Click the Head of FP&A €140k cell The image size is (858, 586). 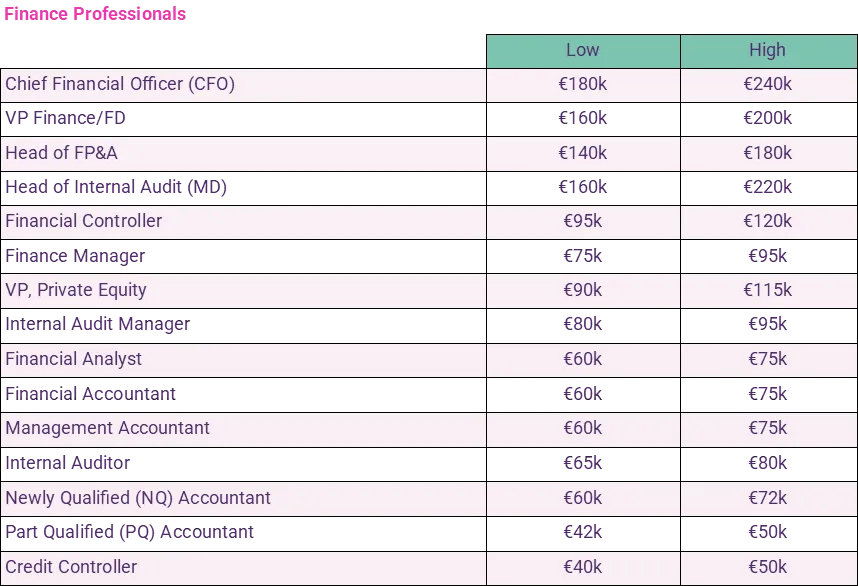[582, 153]
